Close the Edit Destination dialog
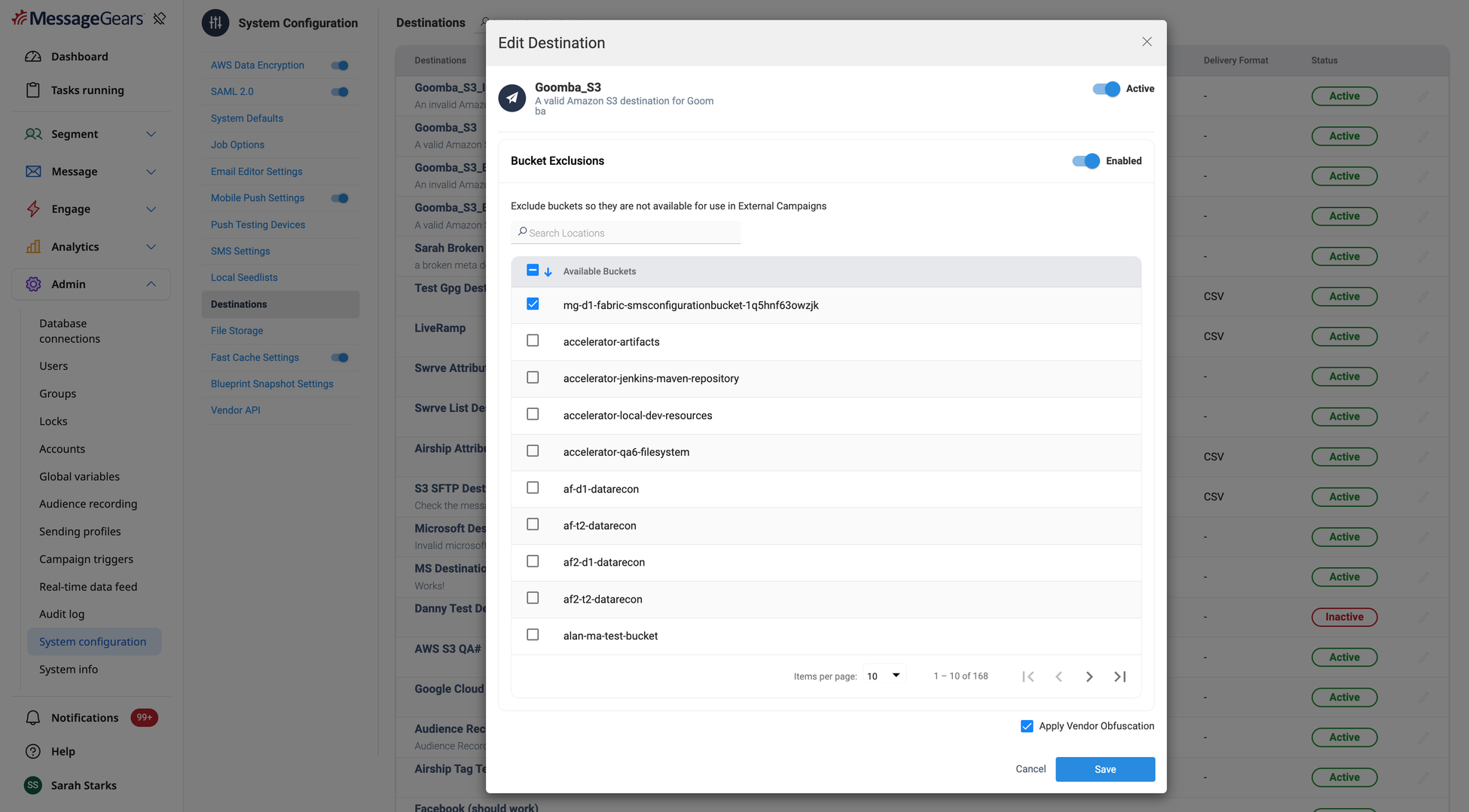Image resolution: width=1469 pixels, height=812 pixels. 1147,42
